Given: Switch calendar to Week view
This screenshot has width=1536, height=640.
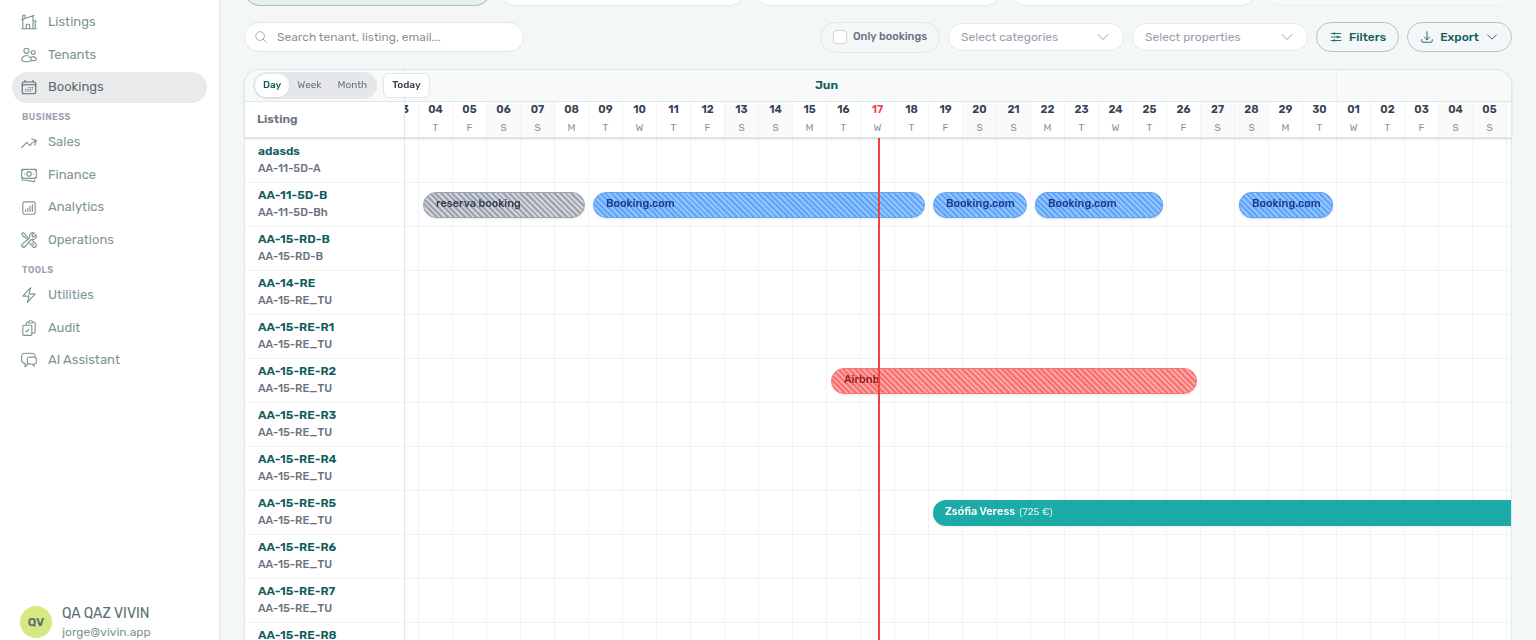Looking at the screenshot, I should 309,85.
